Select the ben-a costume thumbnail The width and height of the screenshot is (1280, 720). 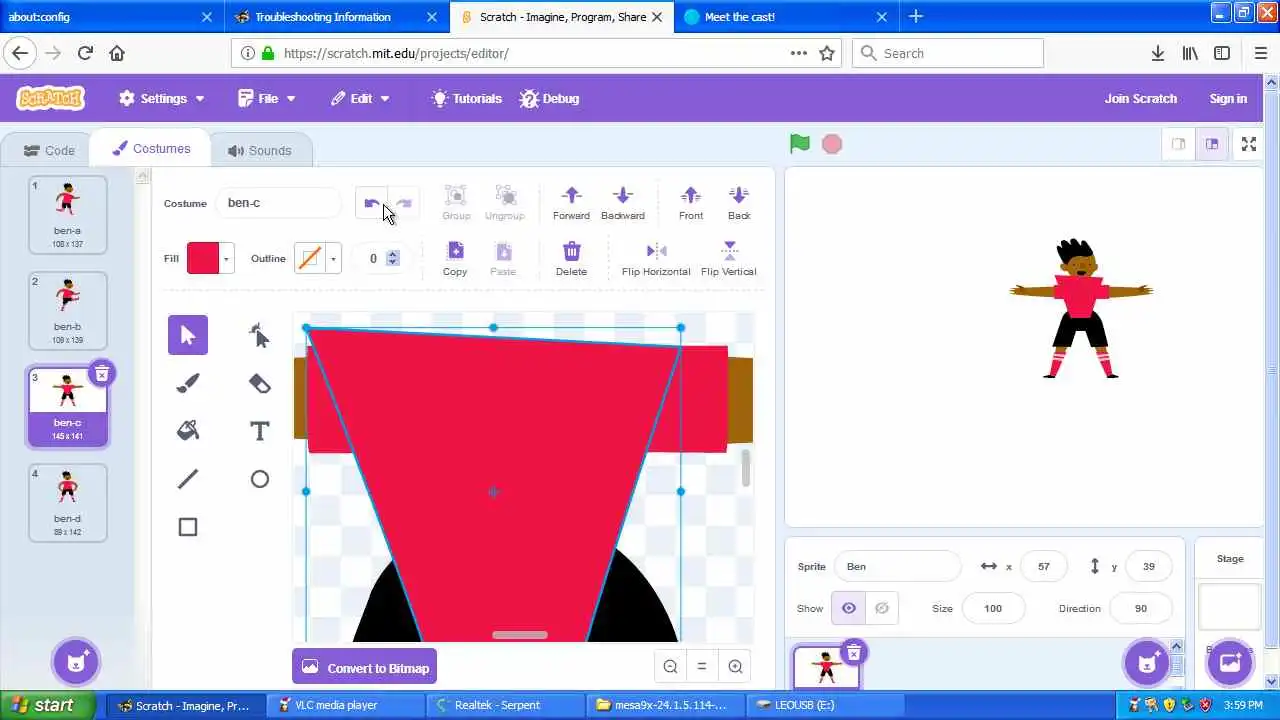[67, 215]
